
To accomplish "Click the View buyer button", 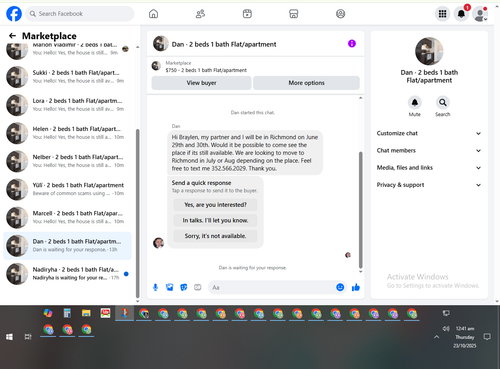I will pyautogui.click(x=201, y=83).
